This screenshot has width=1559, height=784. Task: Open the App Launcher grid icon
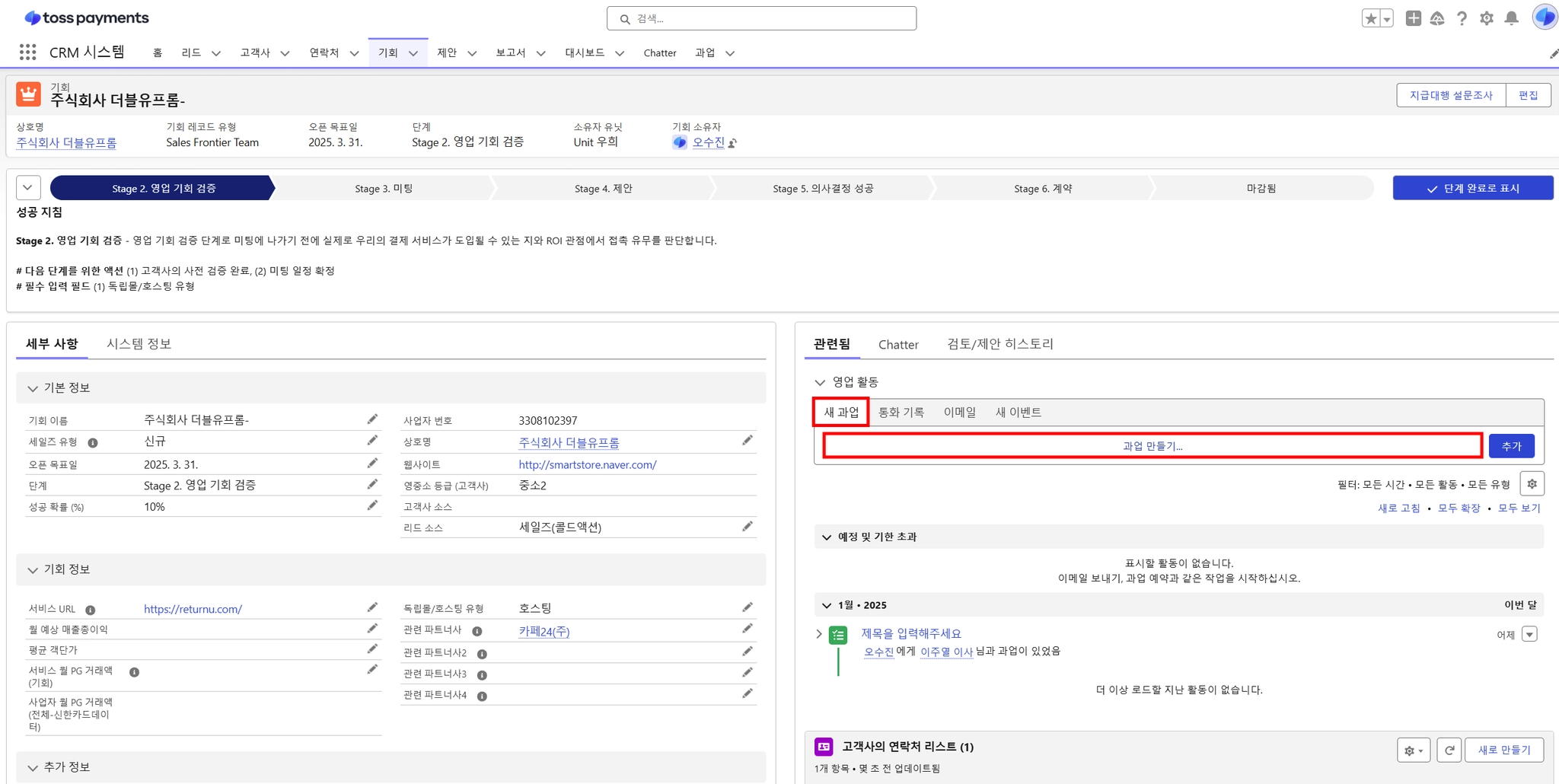point(28,52)
